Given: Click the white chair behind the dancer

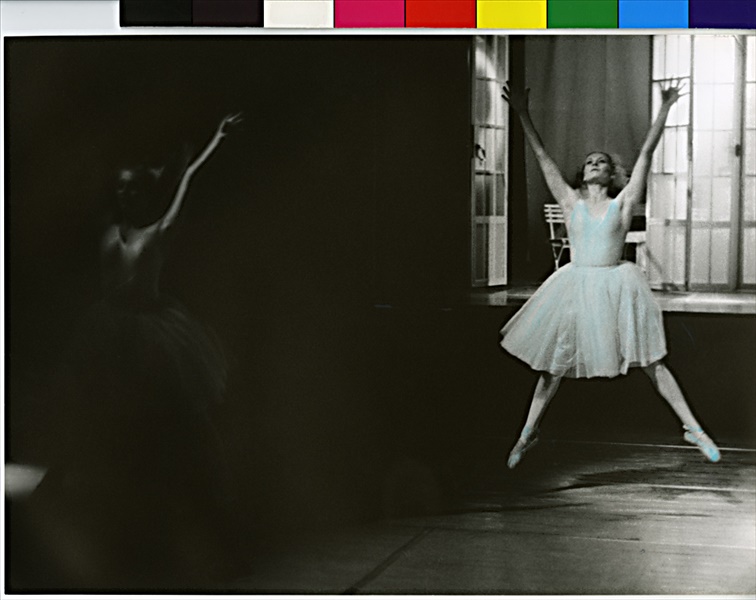Looking at the screenshot, I should 557,234.
